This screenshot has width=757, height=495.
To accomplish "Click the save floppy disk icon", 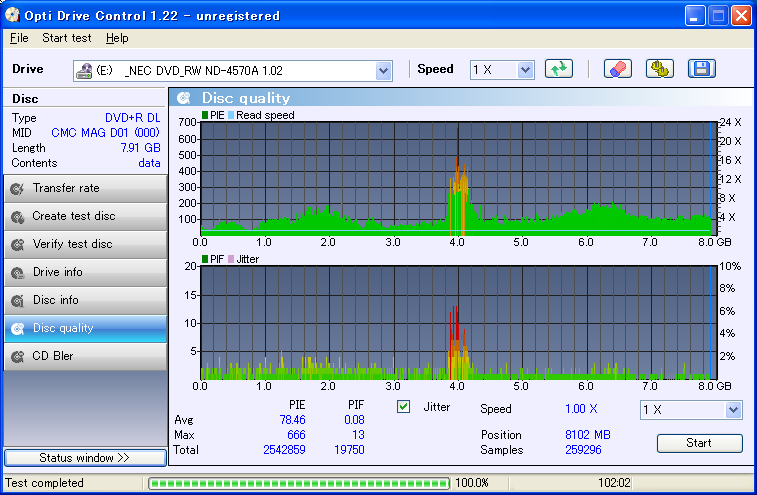I will (x=701, y=69).
